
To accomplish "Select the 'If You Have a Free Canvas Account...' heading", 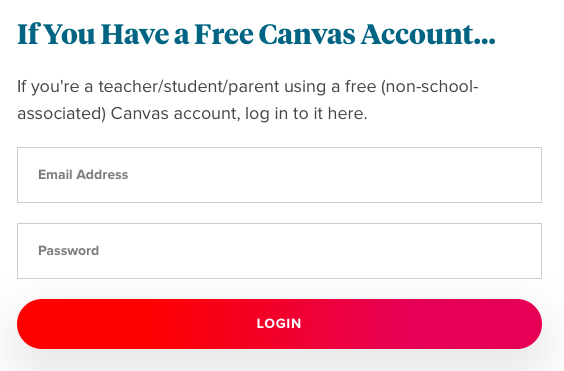I will (x=256, y=35).
